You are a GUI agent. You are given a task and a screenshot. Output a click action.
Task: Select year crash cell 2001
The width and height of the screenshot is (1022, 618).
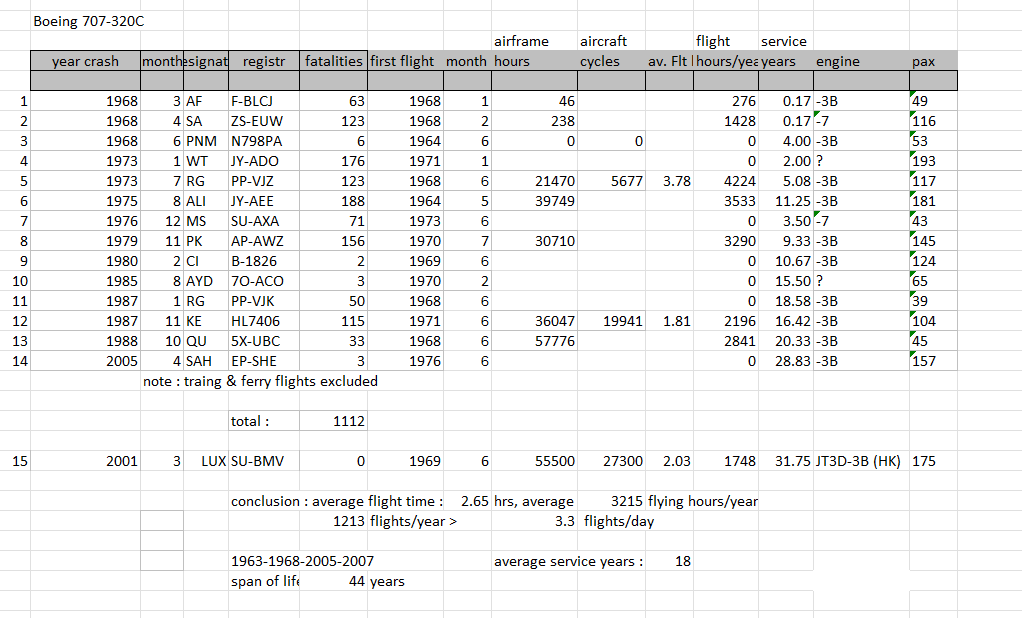85,462
